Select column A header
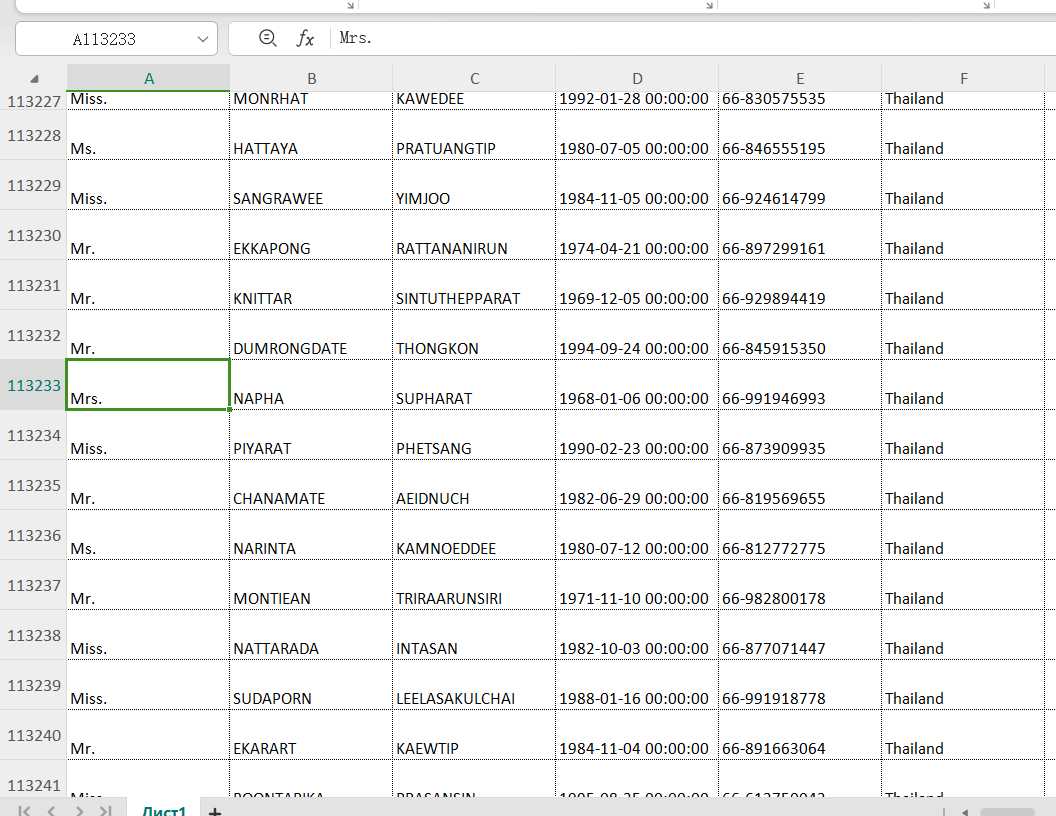The image size is (1056, 816). (x=149, y=78)
